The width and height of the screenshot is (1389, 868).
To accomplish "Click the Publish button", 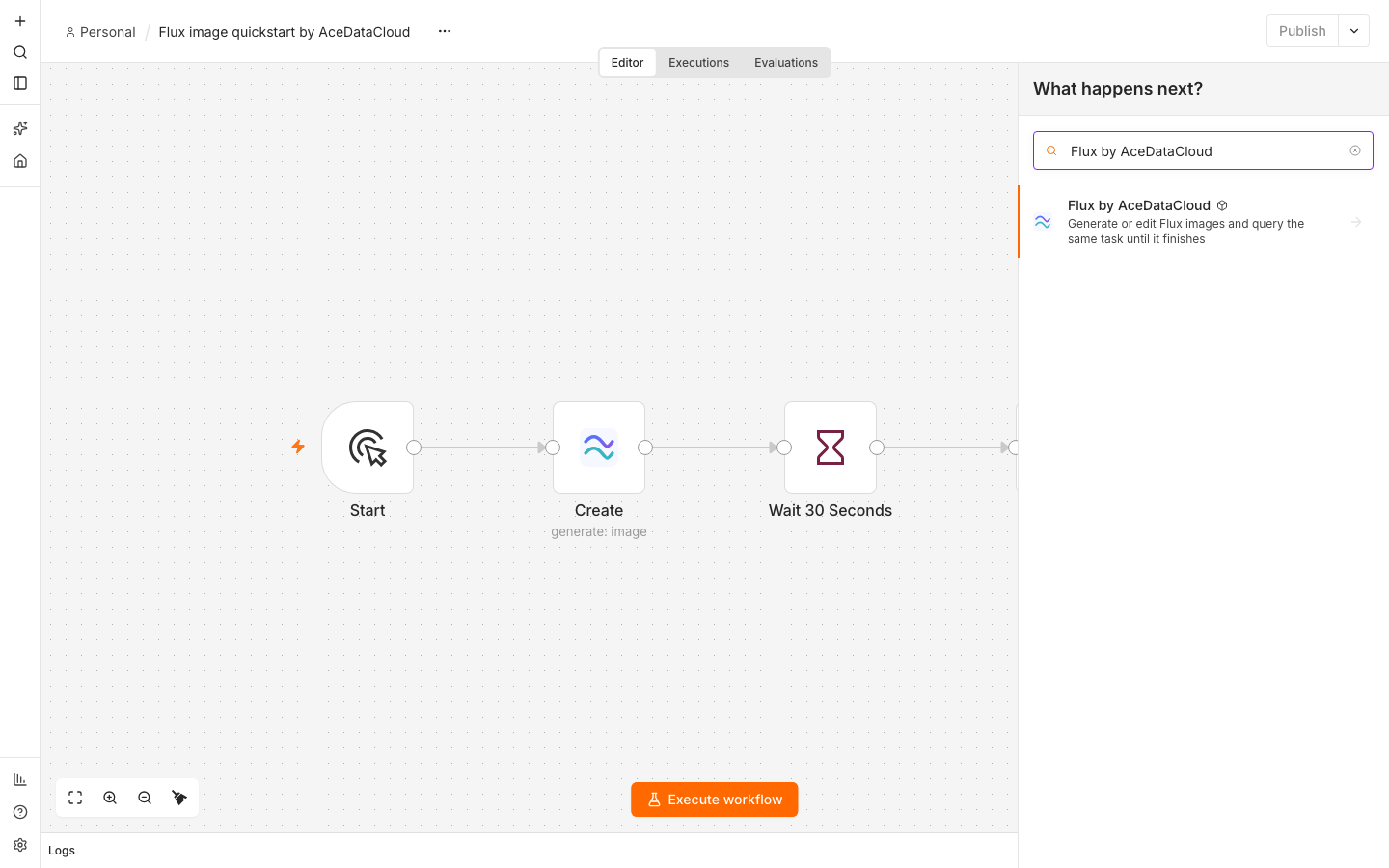I will click(x=1302, y=31).
